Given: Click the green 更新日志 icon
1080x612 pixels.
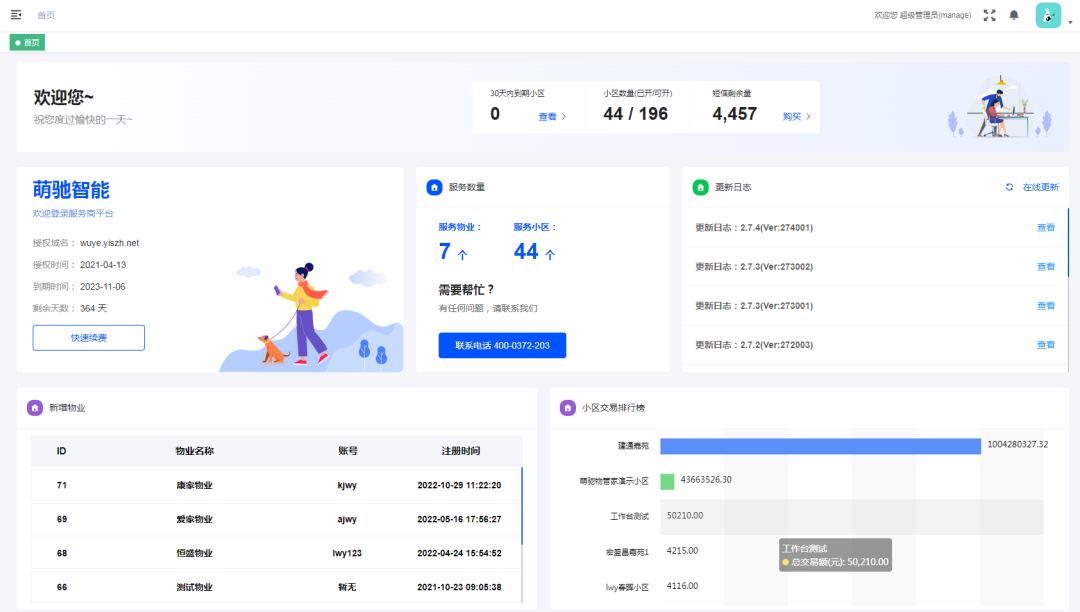Looking at the screenshot, I should coord(700,187).
